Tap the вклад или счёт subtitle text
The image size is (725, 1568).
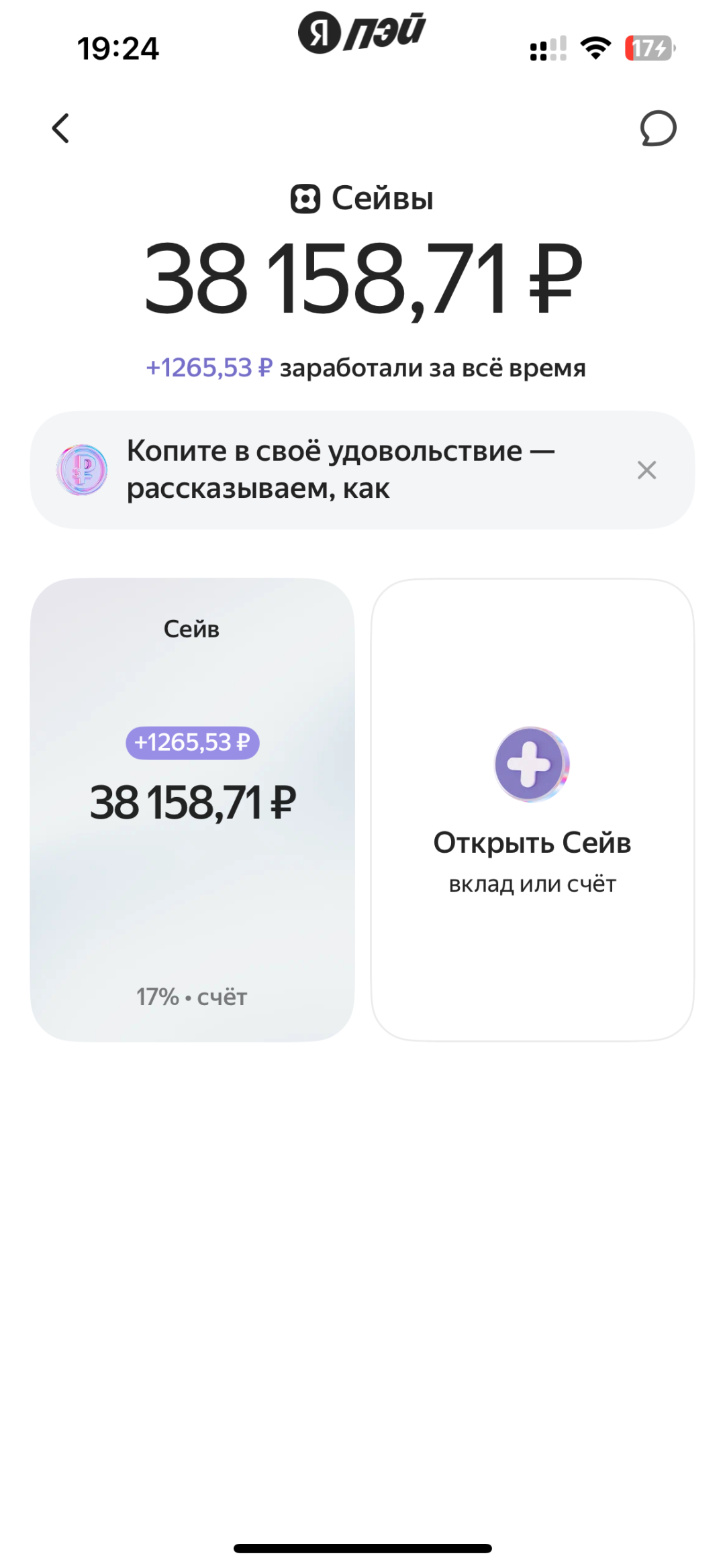[x=532, y=883]
